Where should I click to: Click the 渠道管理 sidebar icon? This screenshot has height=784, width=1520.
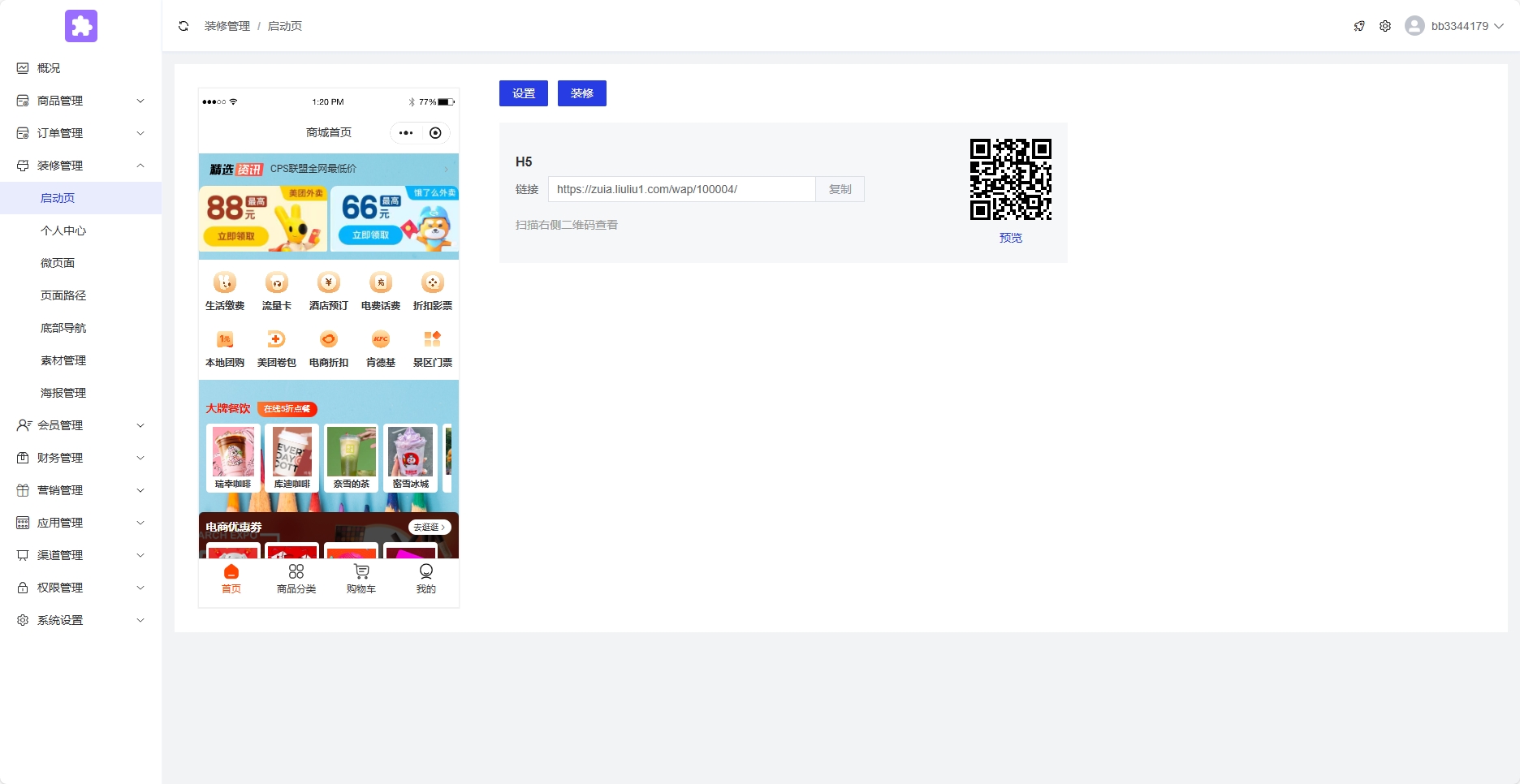pos(23,555)
